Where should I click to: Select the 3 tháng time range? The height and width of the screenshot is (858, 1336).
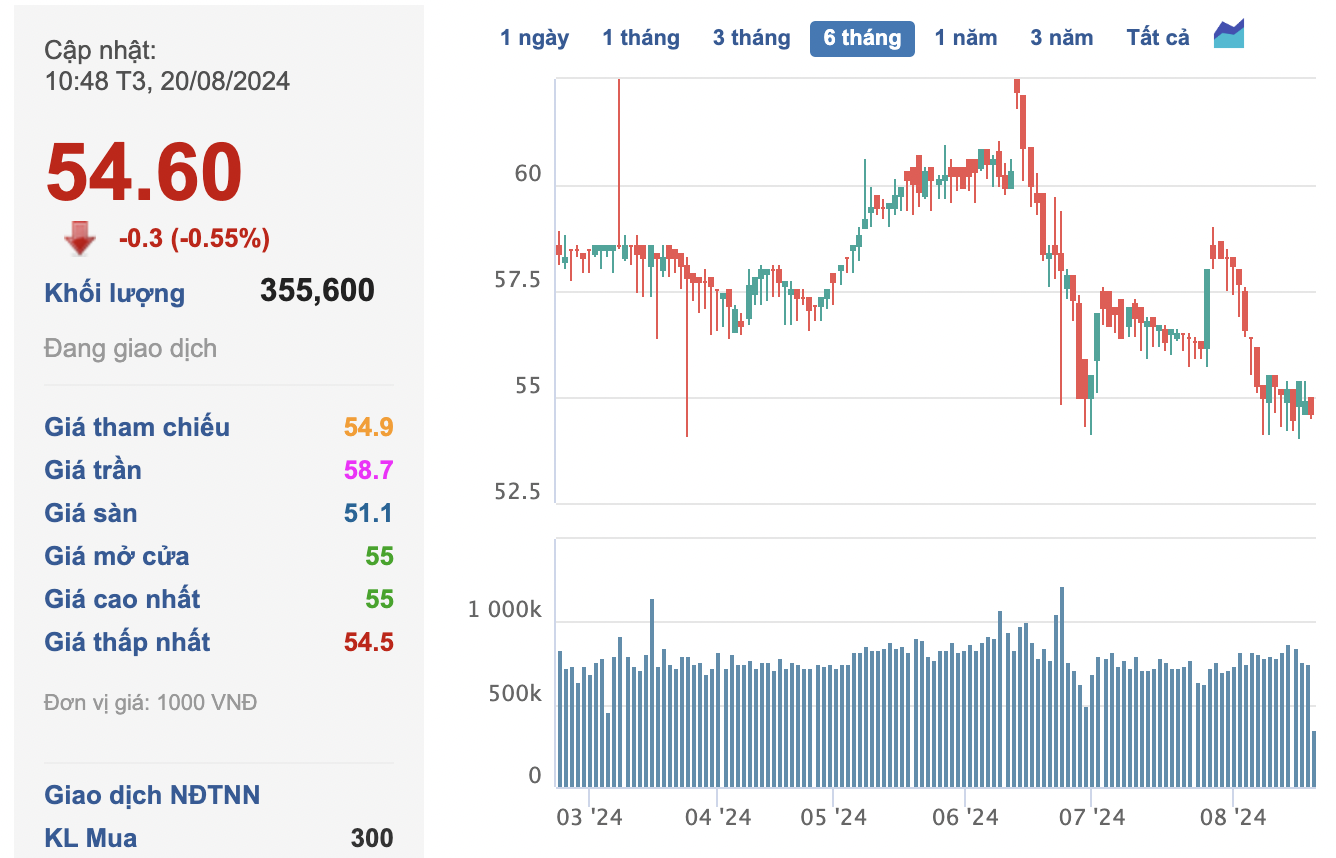[x=751, y=38]
